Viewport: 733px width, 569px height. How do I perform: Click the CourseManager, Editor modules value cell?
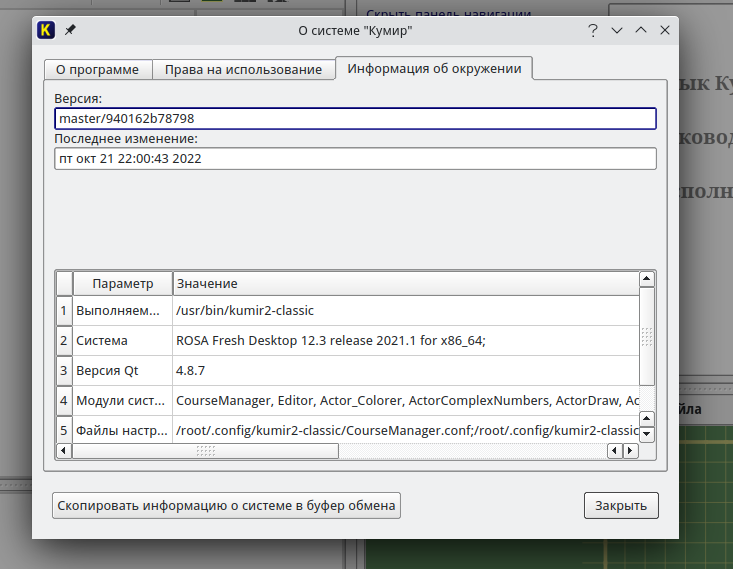point(406,401)
